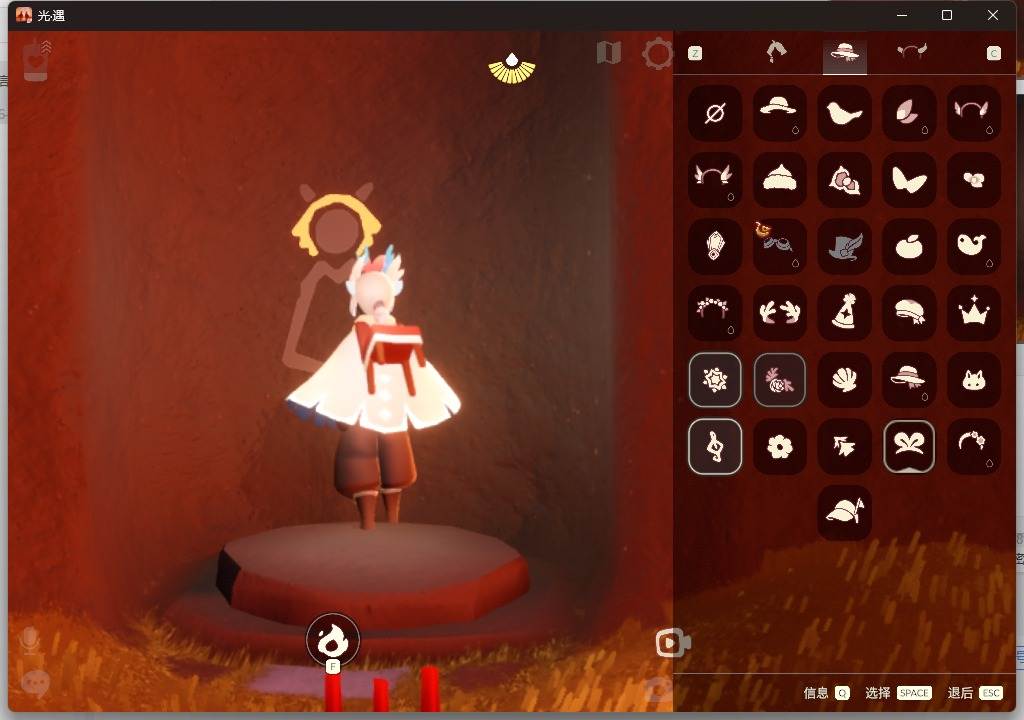Select the winged horns headband in second row
1024x720 pixels.
point(715,180)
